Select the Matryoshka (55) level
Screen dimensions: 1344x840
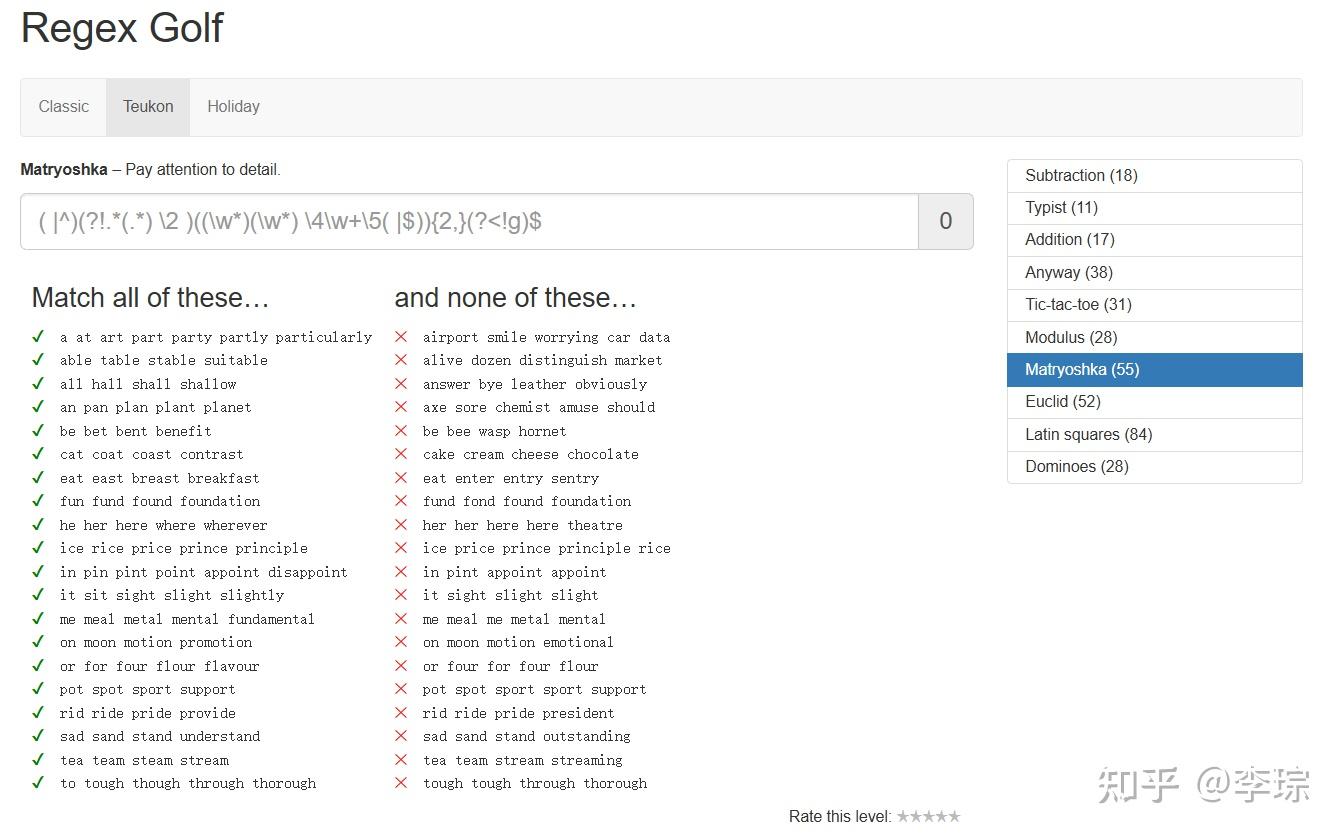click(1154, 370)
